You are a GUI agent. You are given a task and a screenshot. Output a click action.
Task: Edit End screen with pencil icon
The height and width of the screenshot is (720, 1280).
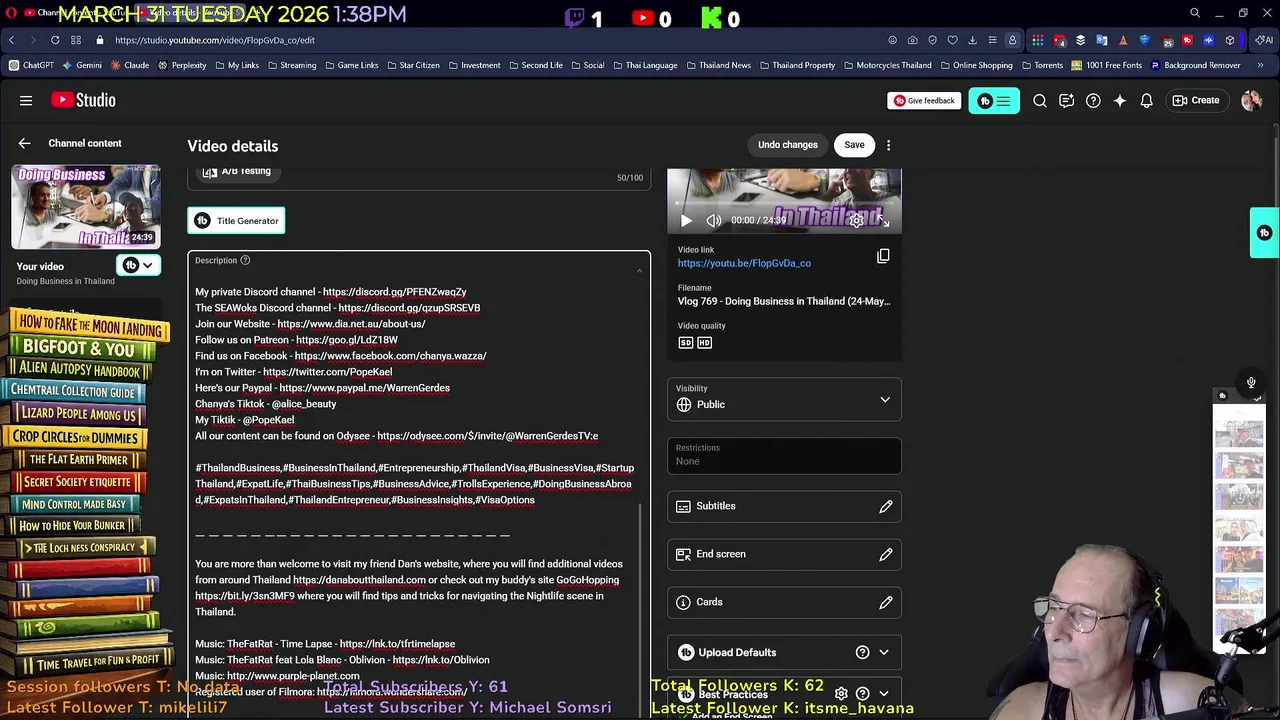coord(886,554)
